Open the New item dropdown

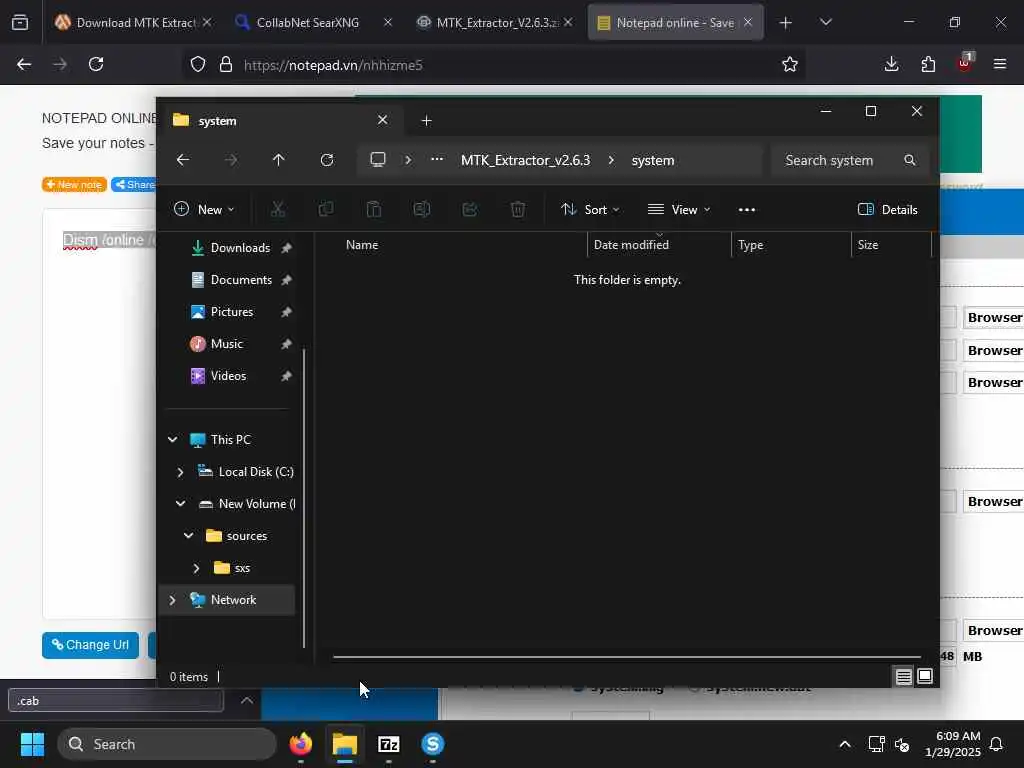[x=204, y=210]
